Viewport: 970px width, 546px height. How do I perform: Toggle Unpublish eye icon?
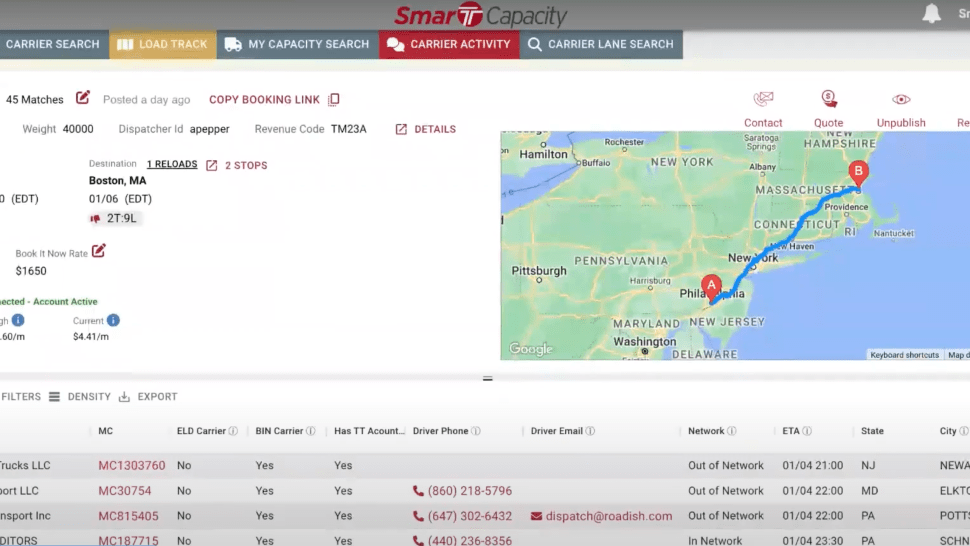pos(901,99)
